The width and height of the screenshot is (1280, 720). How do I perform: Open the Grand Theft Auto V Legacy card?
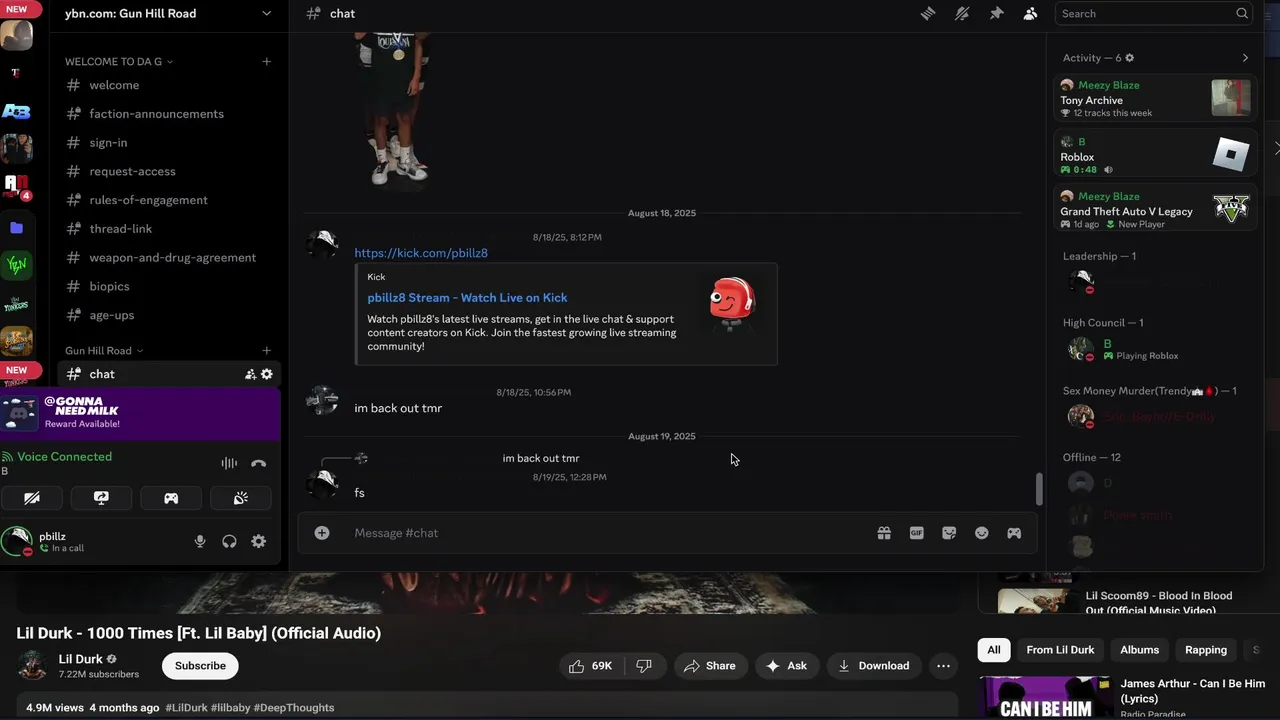point(1155,209)
